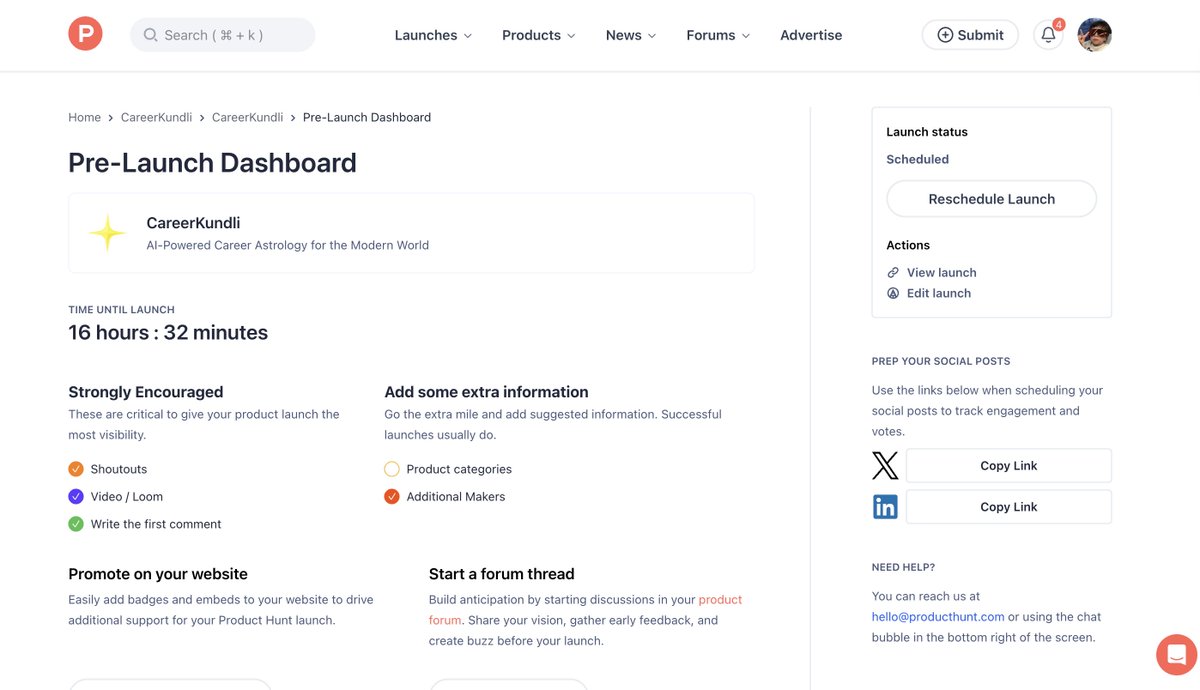Click the red notification count badge
Screen dimensions: 1200x690
(x=1059, y=24)
